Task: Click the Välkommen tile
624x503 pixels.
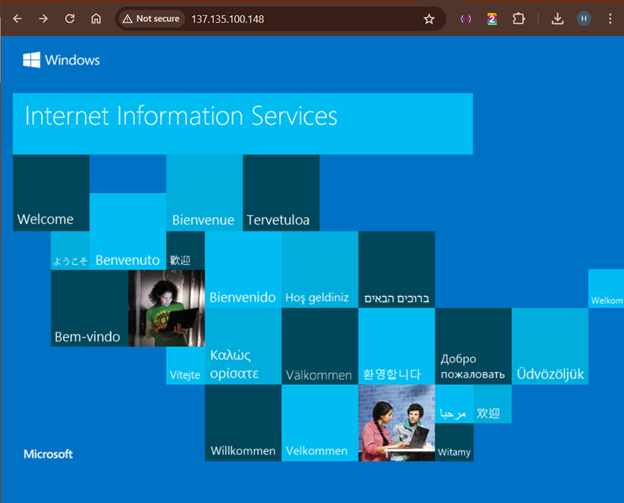Action: click(x=320, y=346)
